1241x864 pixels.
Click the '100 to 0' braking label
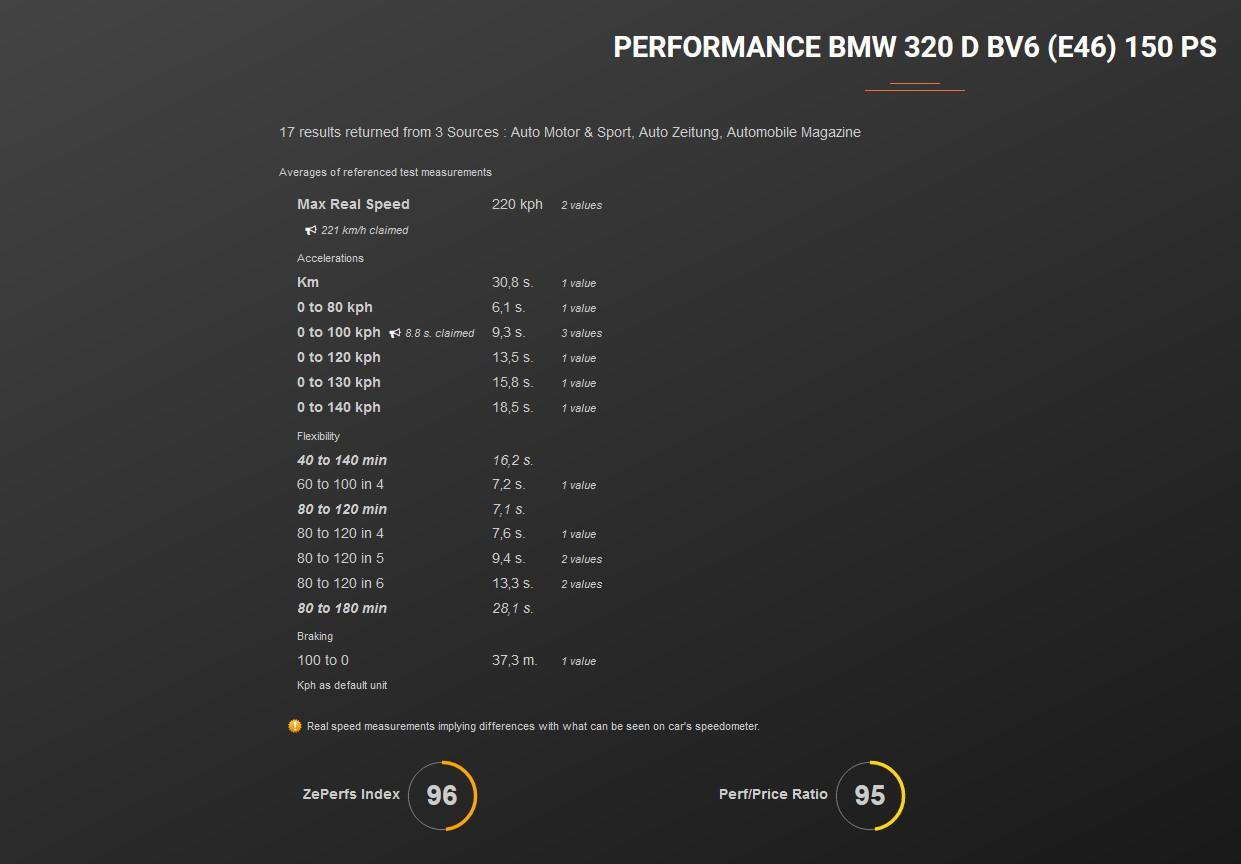(323, 660)
